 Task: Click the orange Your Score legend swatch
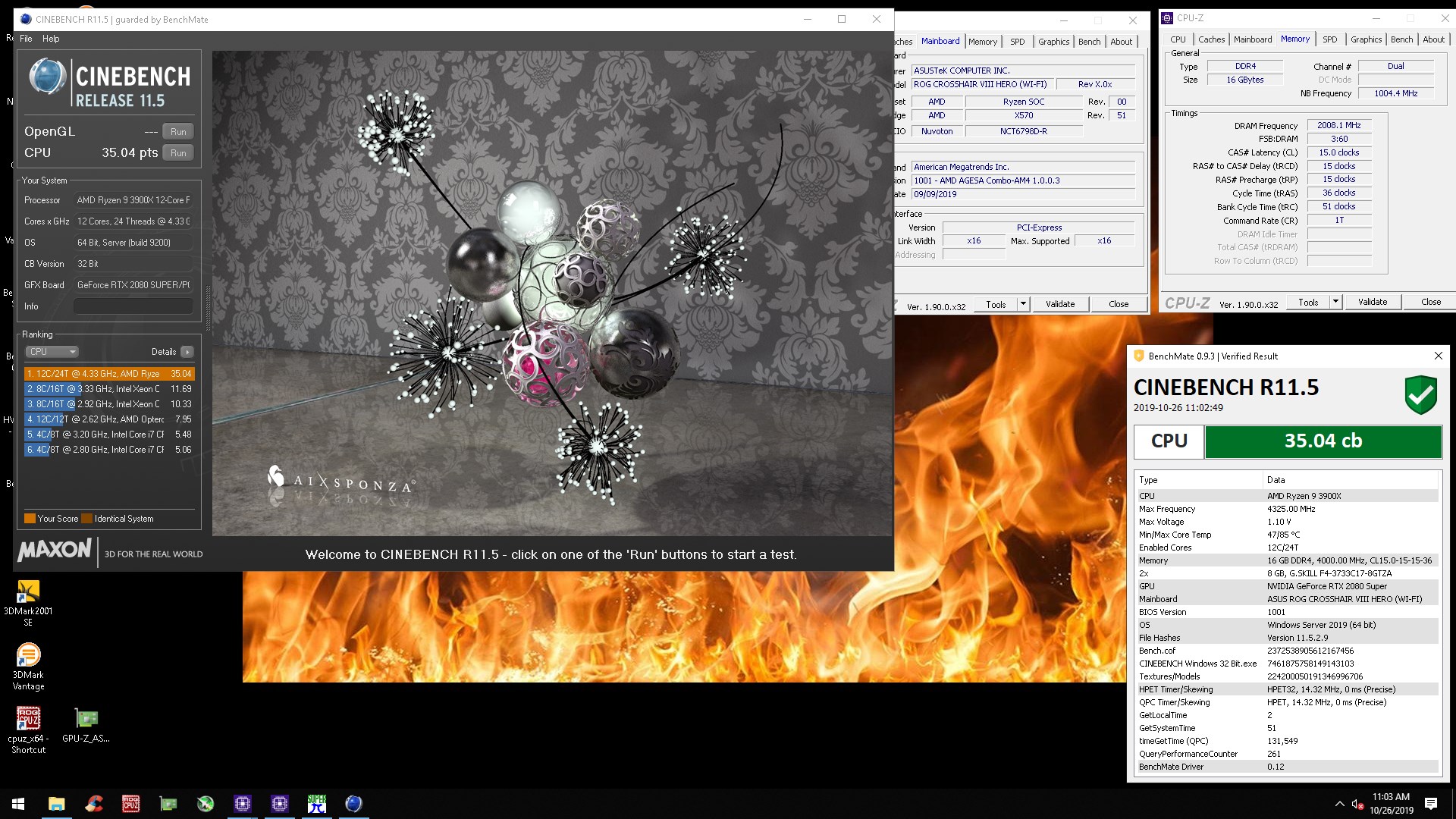[x=30, y=519]
